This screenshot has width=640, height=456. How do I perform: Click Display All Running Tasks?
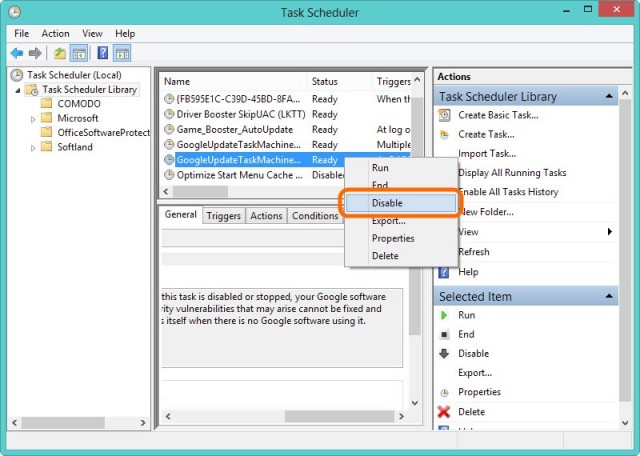point(512,173)
